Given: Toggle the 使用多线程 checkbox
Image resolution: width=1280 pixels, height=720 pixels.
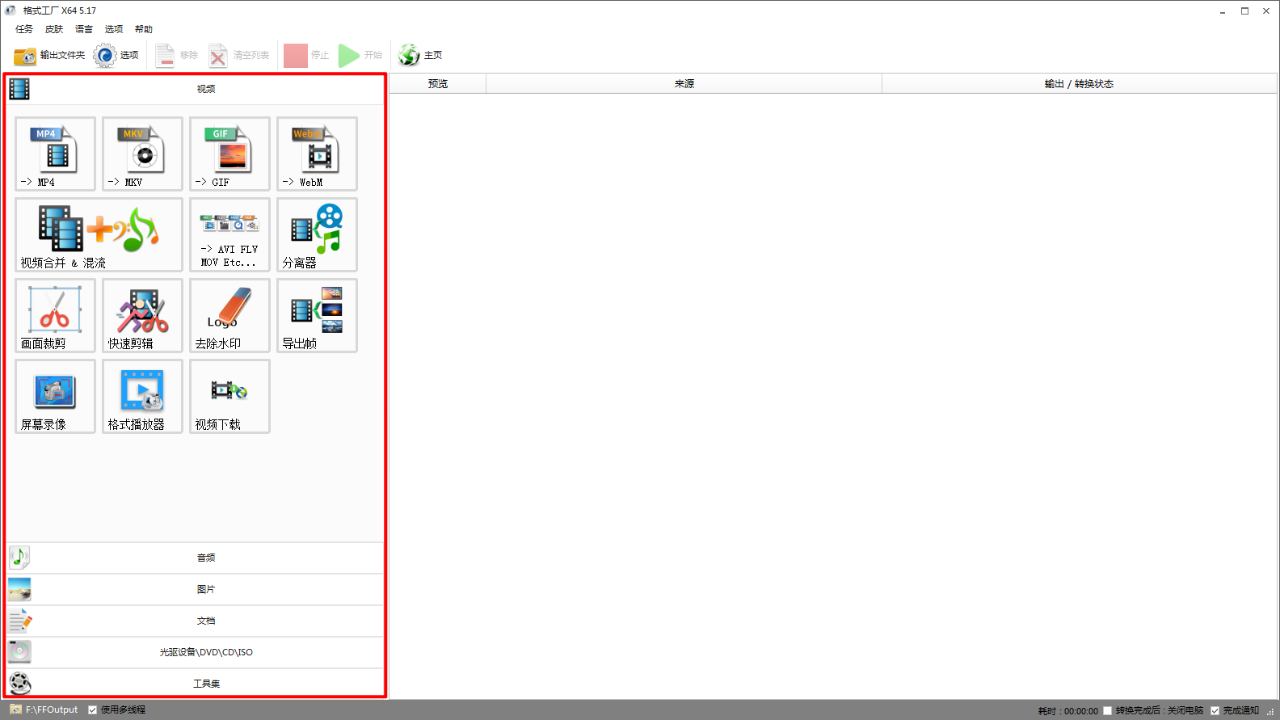Looking at the screenshot, I should (x=93, y=710).
